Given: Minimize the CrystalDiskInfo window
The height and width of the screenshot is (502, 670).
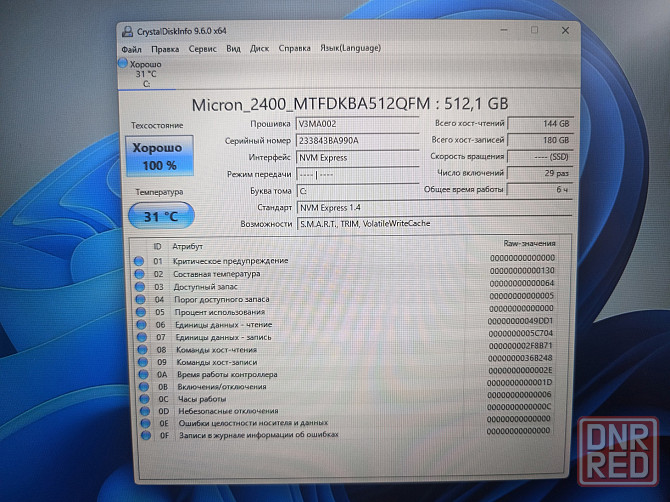Looking at the screenshot, I should (504, 30).
